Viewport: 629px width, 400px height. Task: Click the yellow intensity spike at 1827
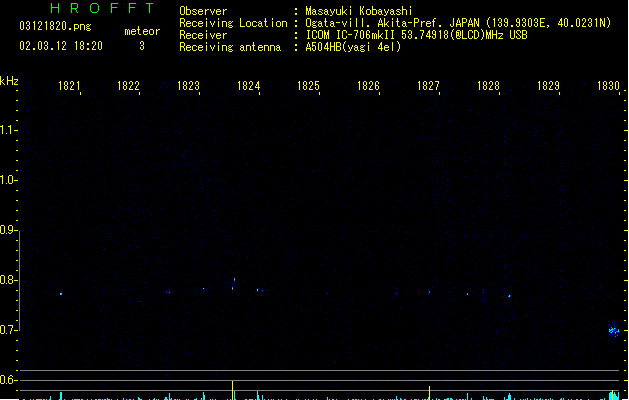(x=429, y=393)
